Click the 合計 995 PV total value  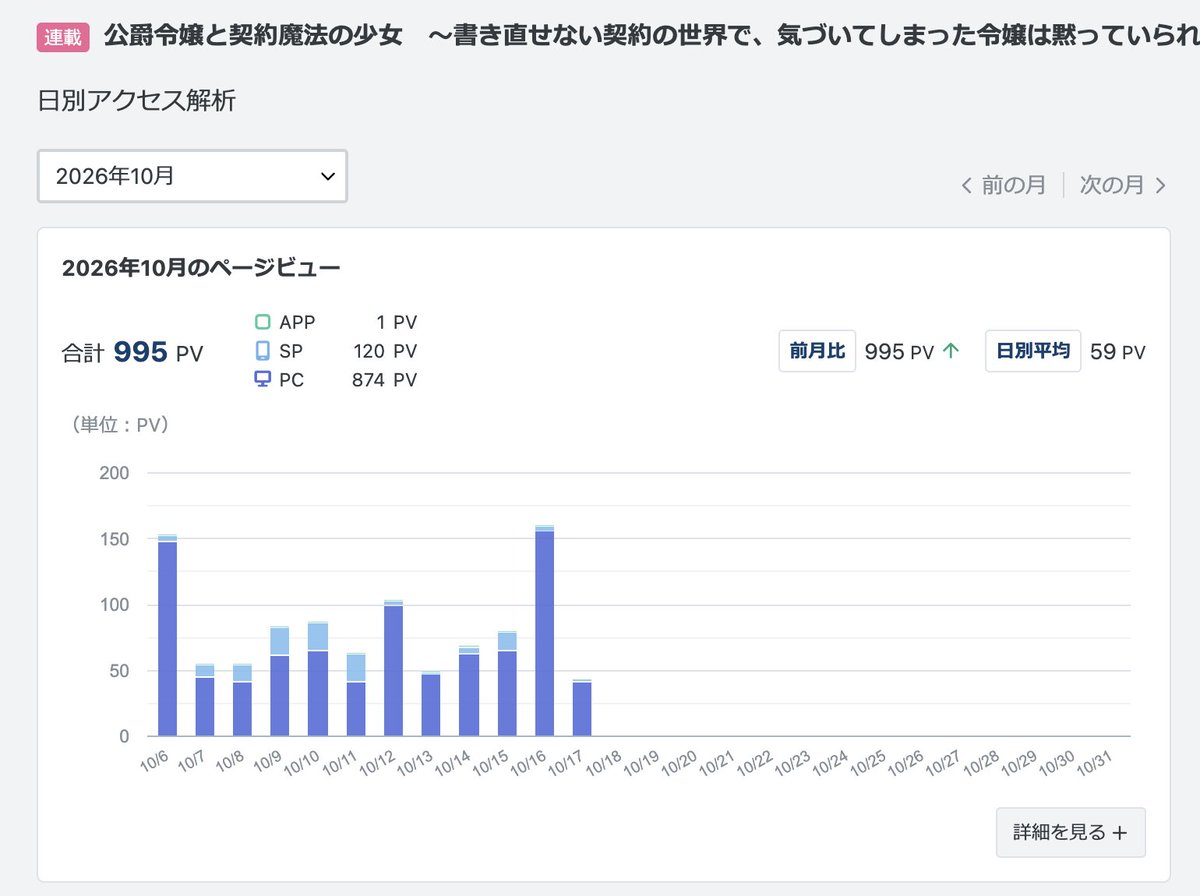pyautogui.click(x=132, y=352)
